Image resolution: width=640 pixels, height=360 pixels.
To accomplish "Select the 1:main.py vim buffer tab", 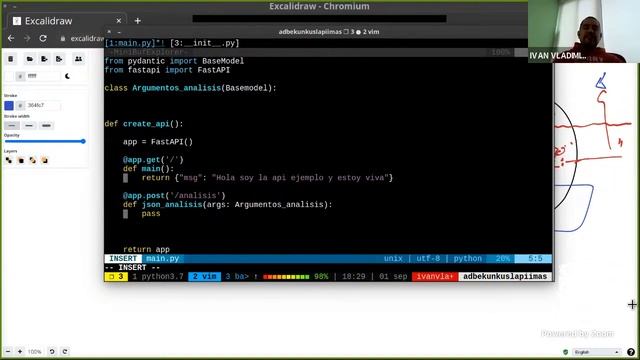I will coord(135,43).
